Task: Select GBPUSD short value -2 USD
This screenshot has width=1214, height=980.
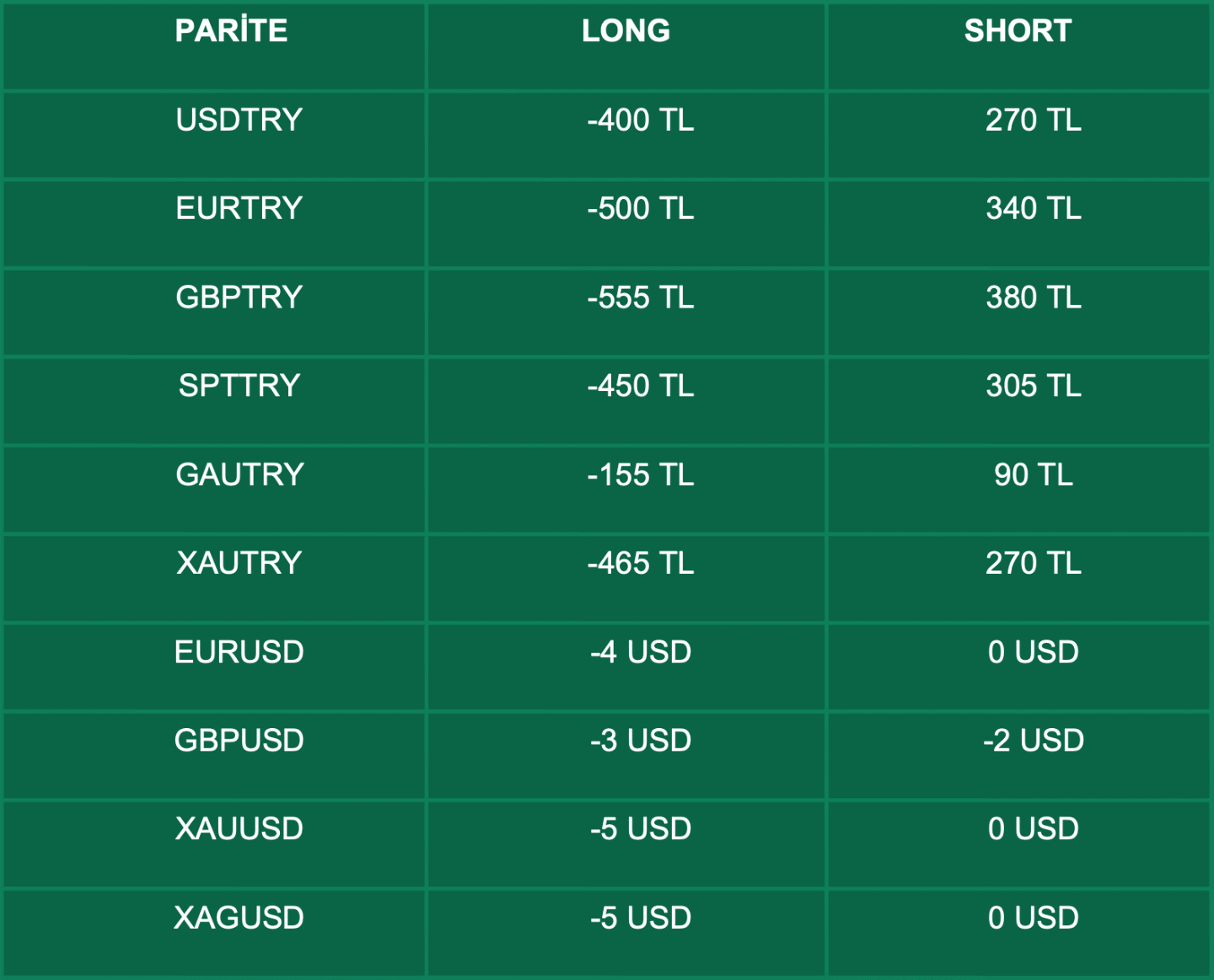Action: coord(1034,741)
